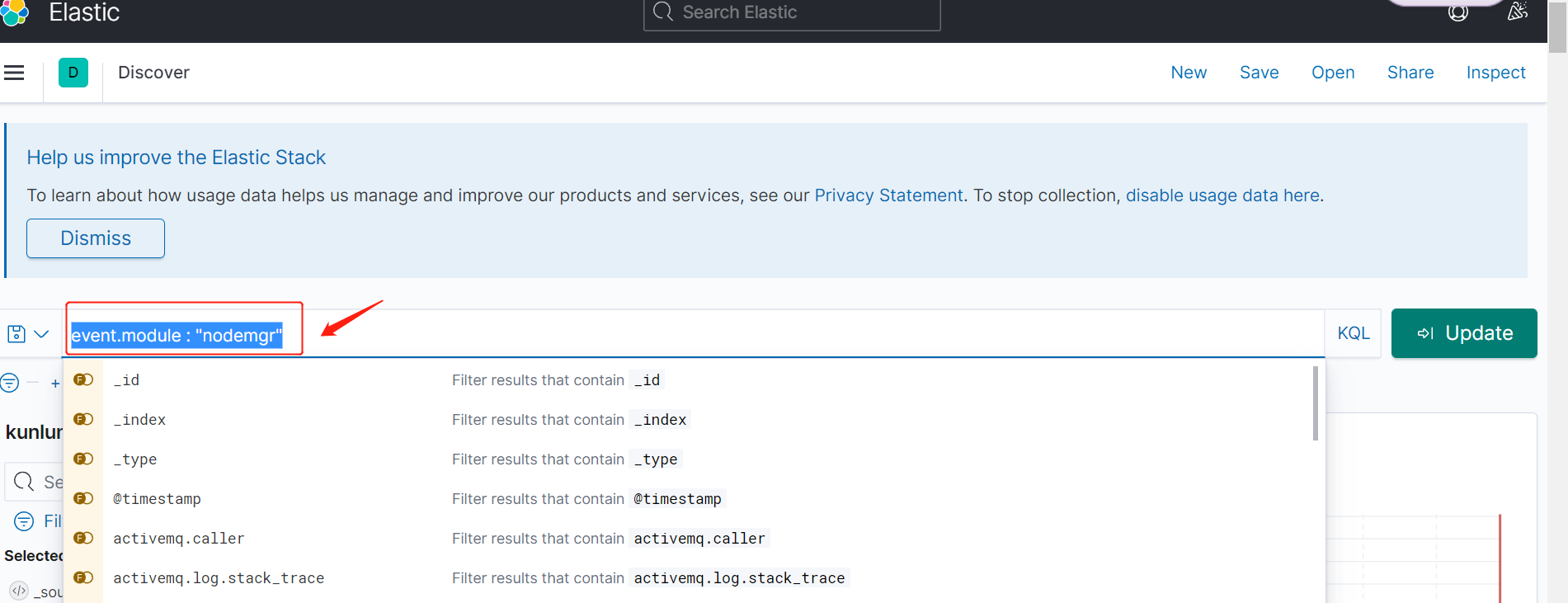Image resolution: width=1568 pixels, height=603 pixels.
Task: Dismiss the usage data banner
Action: pos(96,238)
